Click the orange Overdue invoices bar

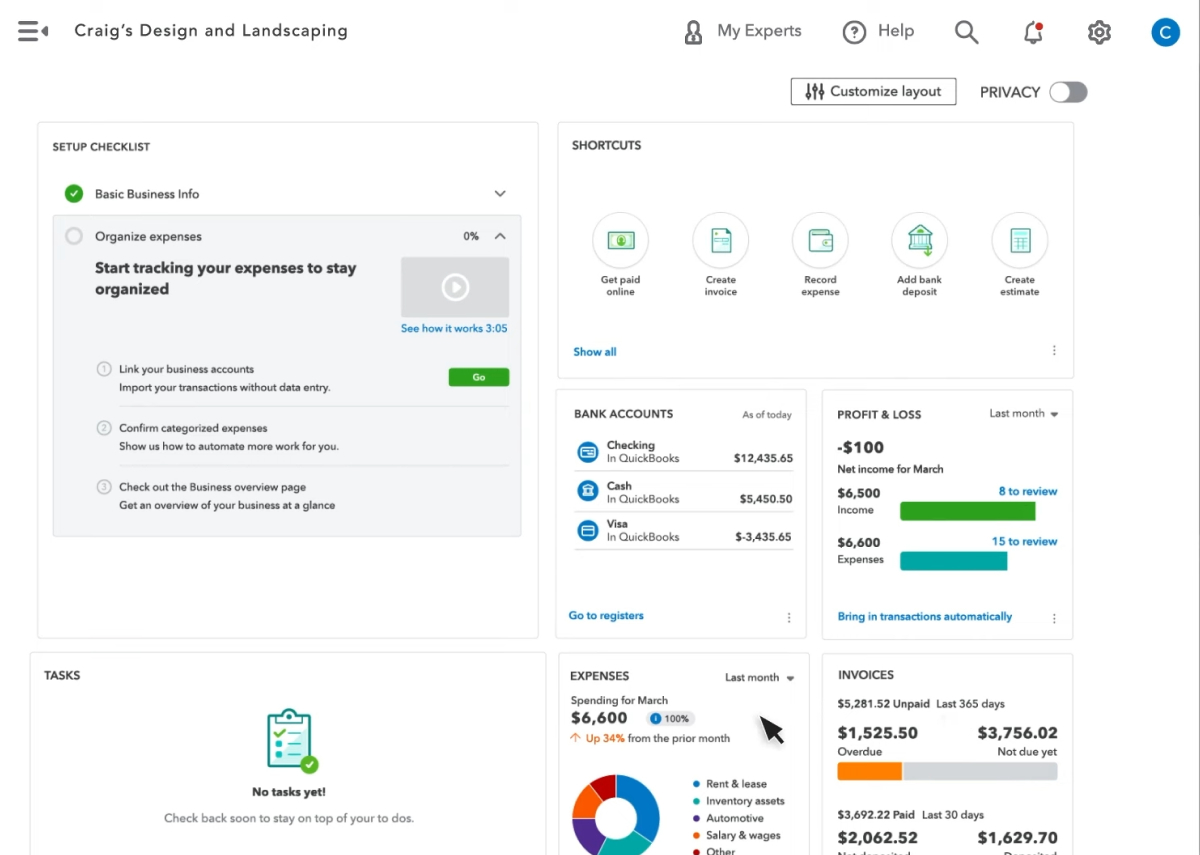coord(869,772)
